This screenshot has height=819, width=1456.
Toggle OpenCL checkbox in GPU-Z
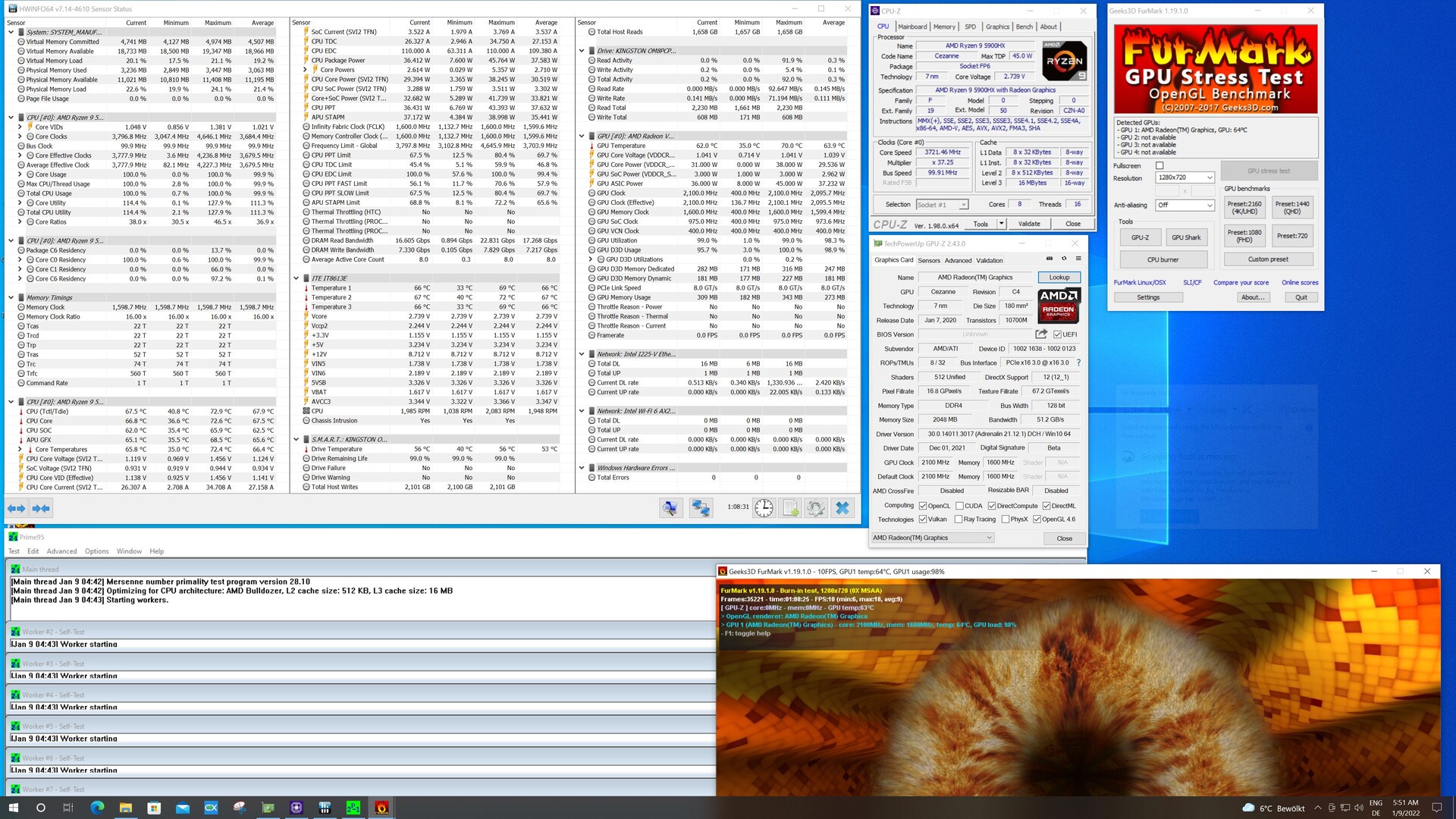click(x=923, y=506)
